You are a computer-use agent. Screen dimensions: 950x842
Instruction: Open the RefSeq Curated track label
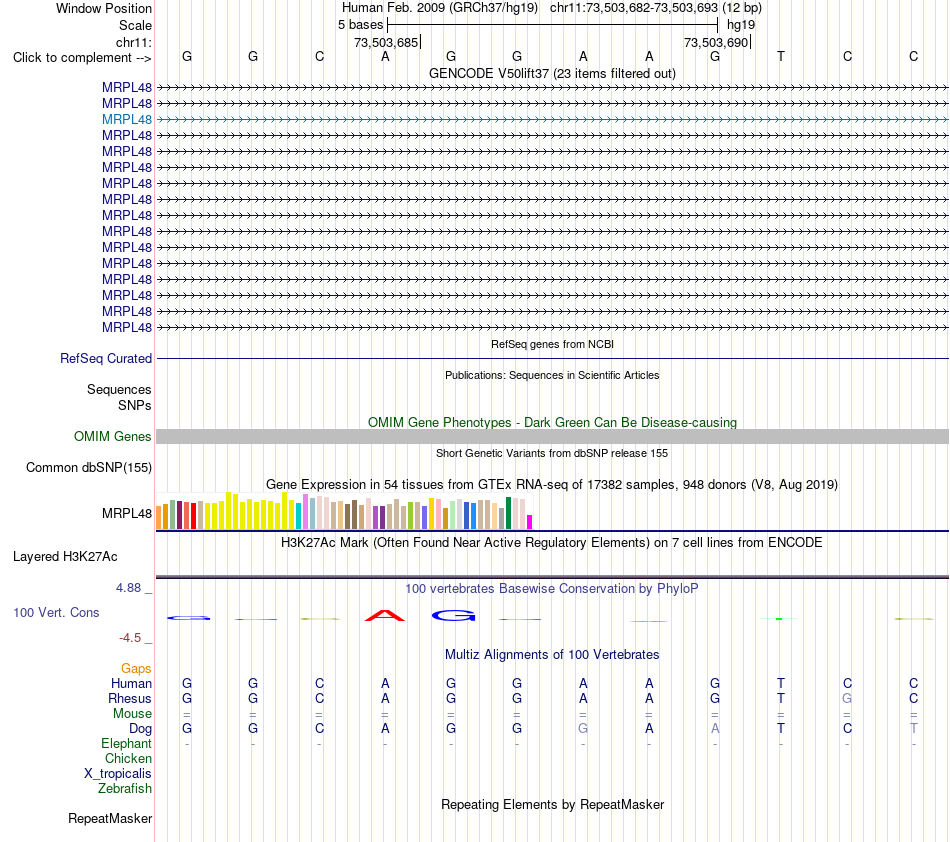coord(106,359)
